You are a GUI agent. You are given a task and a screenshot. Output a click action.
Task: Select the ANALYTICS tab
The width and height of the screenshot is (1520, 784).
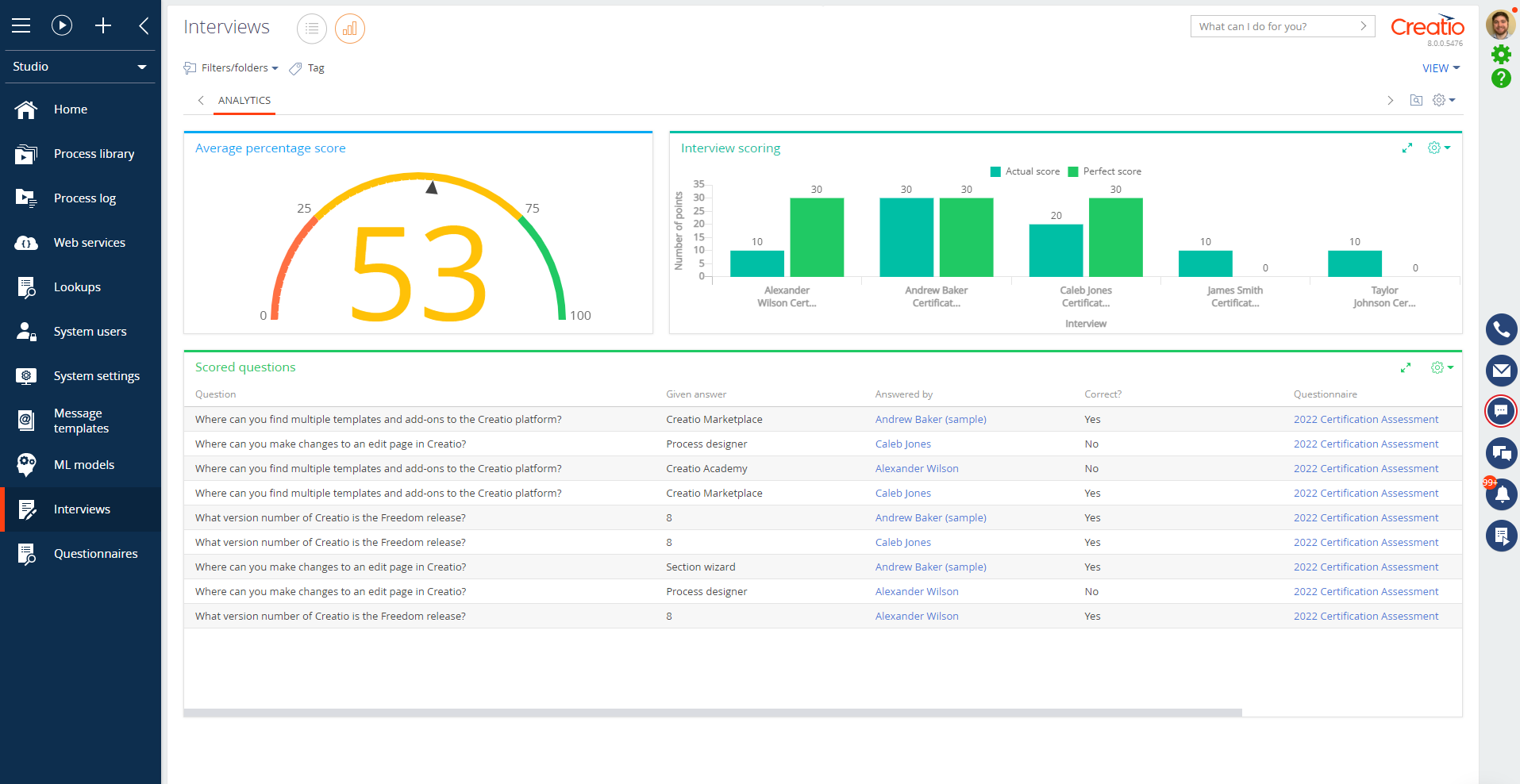point(244,101)
